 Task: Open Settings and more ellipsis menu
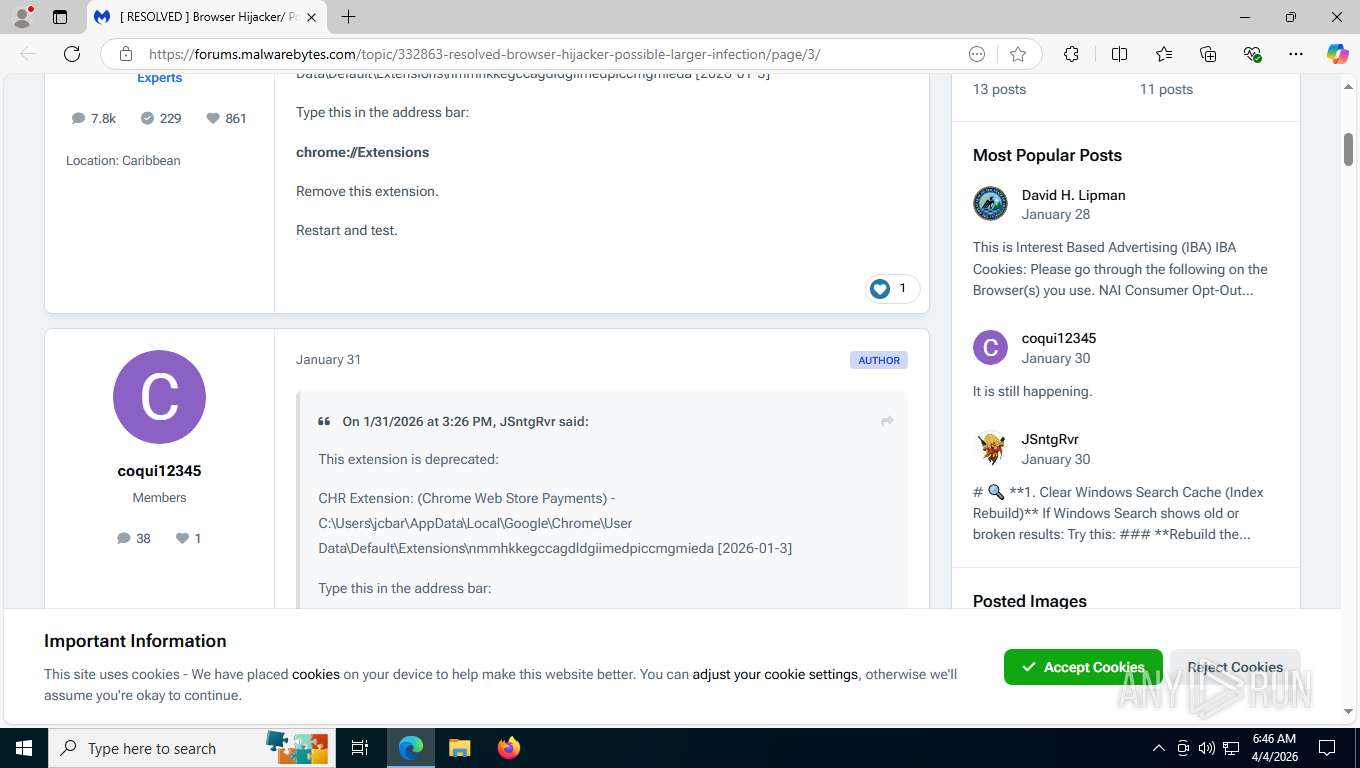(1296, 54)
